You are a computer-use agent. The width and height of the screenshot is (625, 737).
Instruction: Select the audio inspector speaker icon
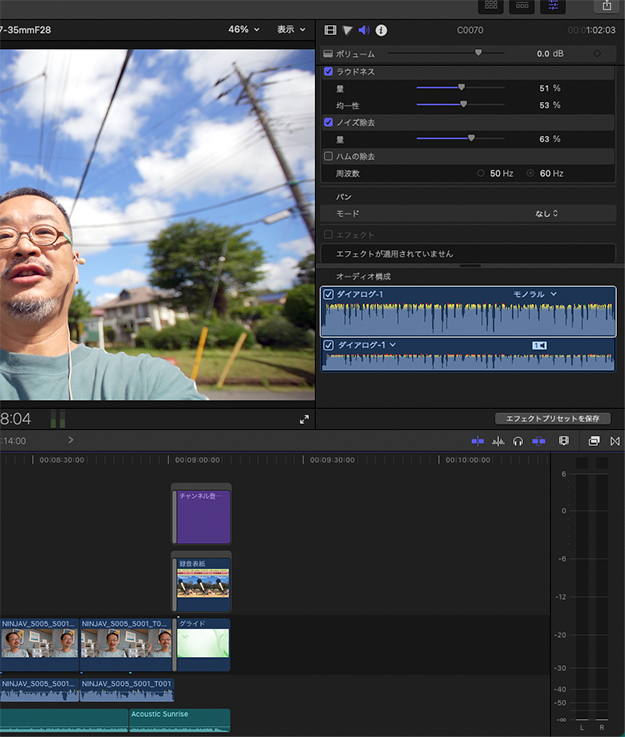tap(364, 31)
